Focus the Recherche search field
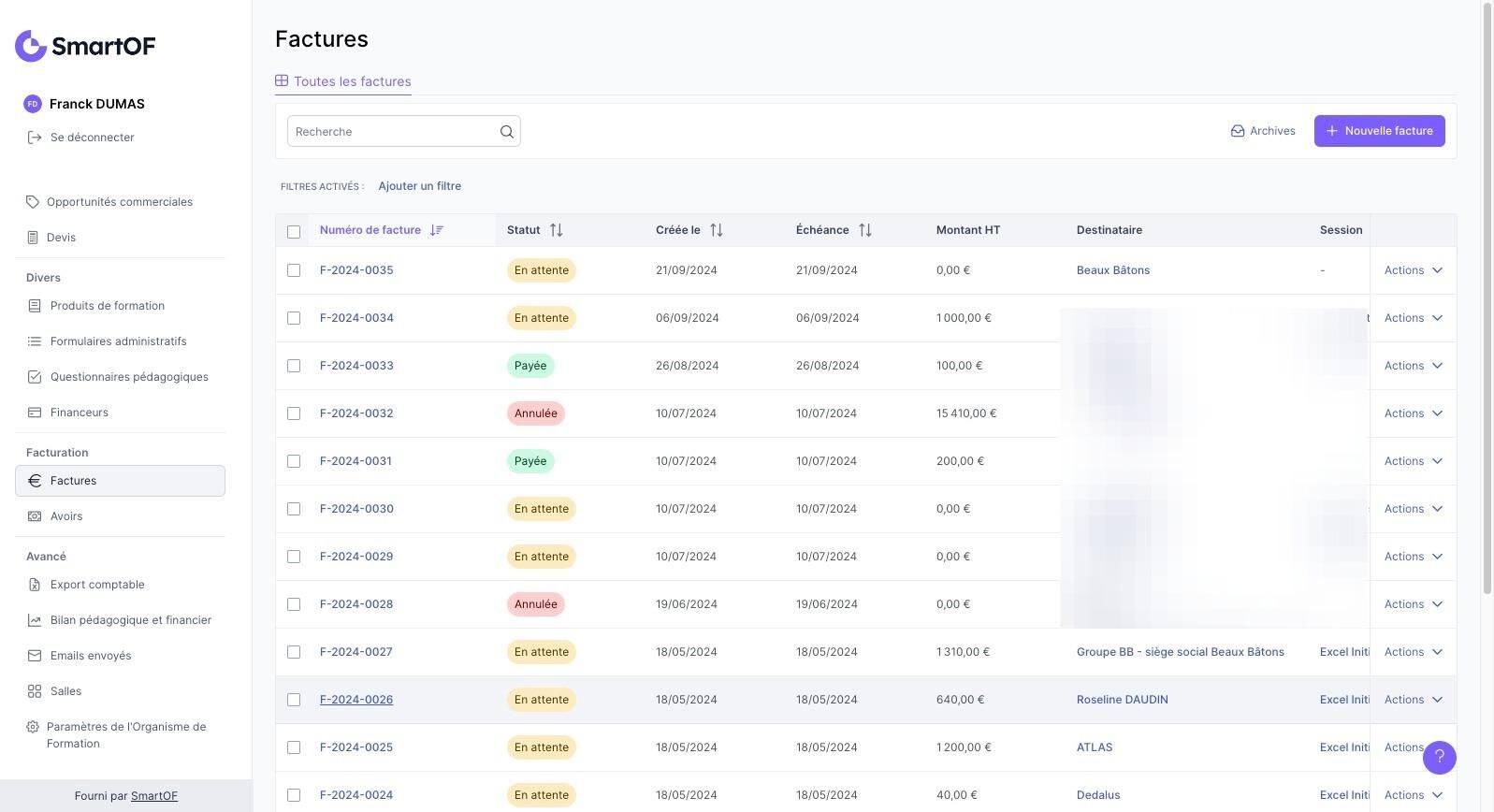The height and width of the screenshot is (812, 1494). click(393, 132)
